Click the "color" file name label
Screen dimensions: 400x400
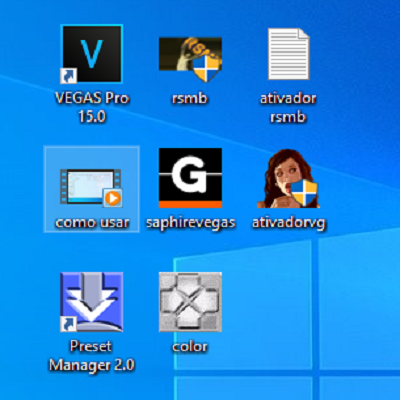pyautogui.click(x=190, y=346)
